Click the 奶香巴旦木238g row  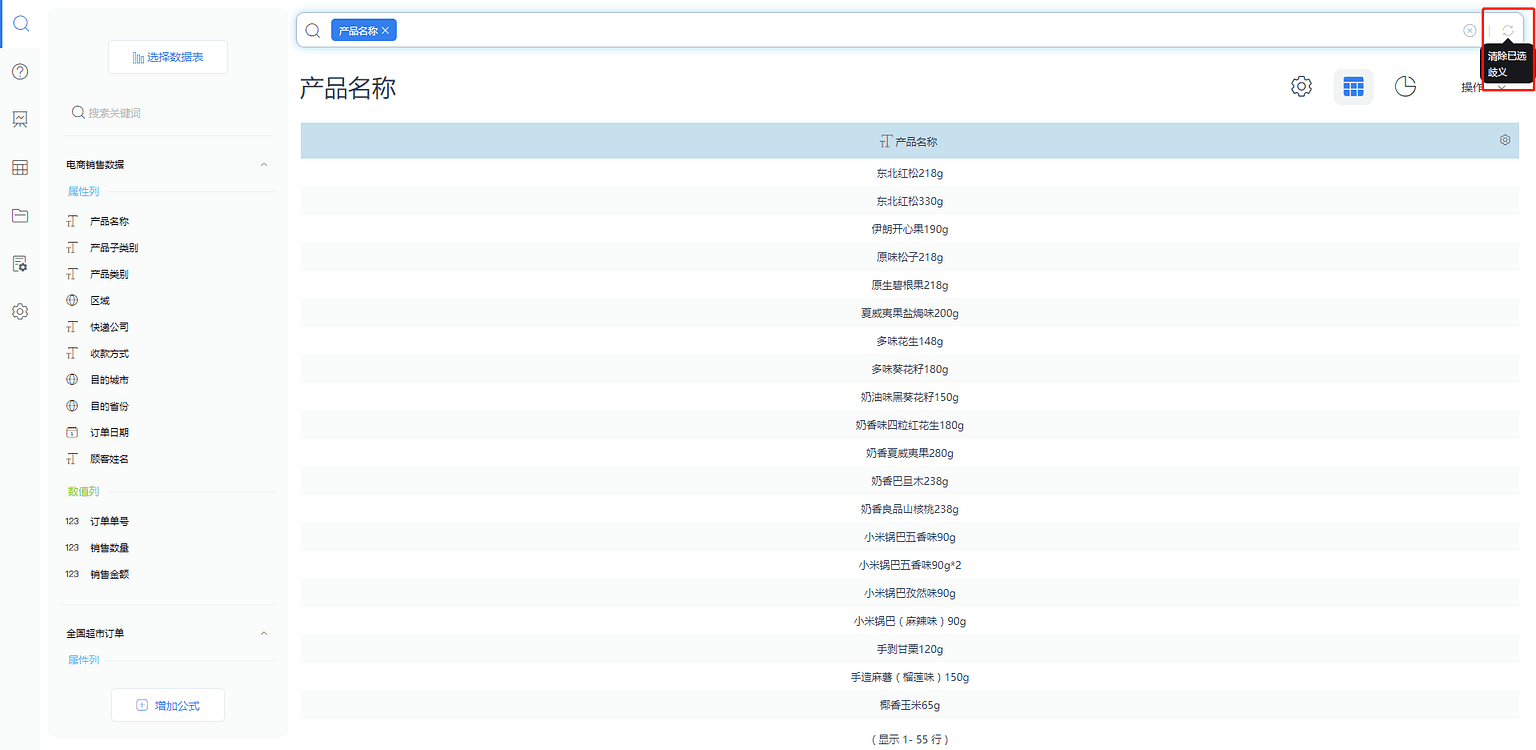click(910, 481)
